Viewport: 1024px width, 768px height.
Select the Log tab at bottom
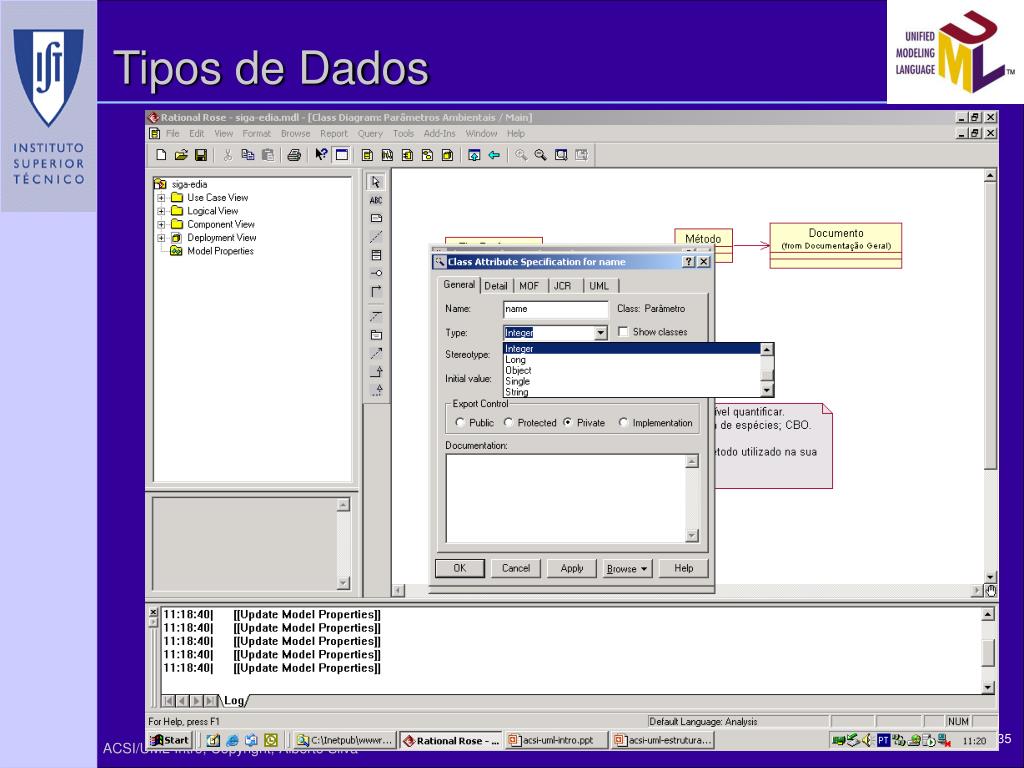tap(233, 701)
